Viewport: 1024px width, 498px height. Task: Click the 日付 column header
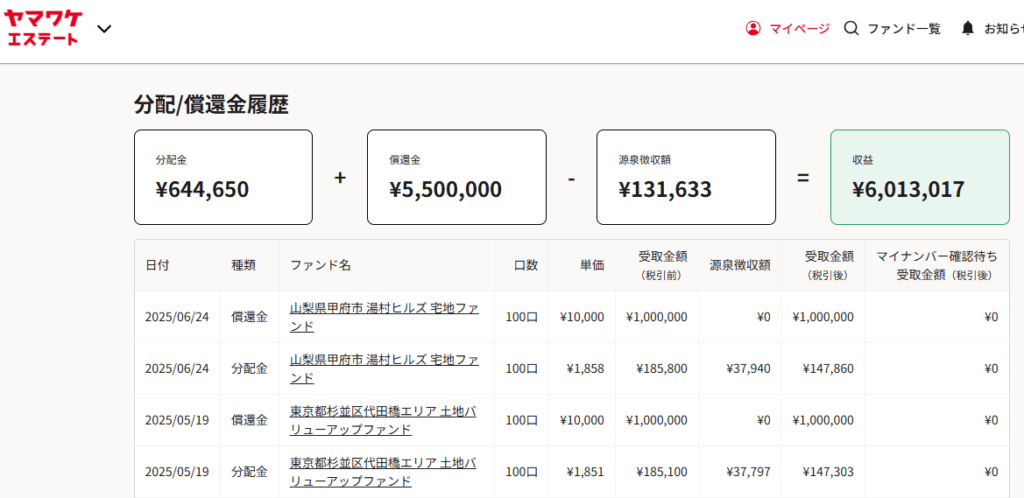157,265
